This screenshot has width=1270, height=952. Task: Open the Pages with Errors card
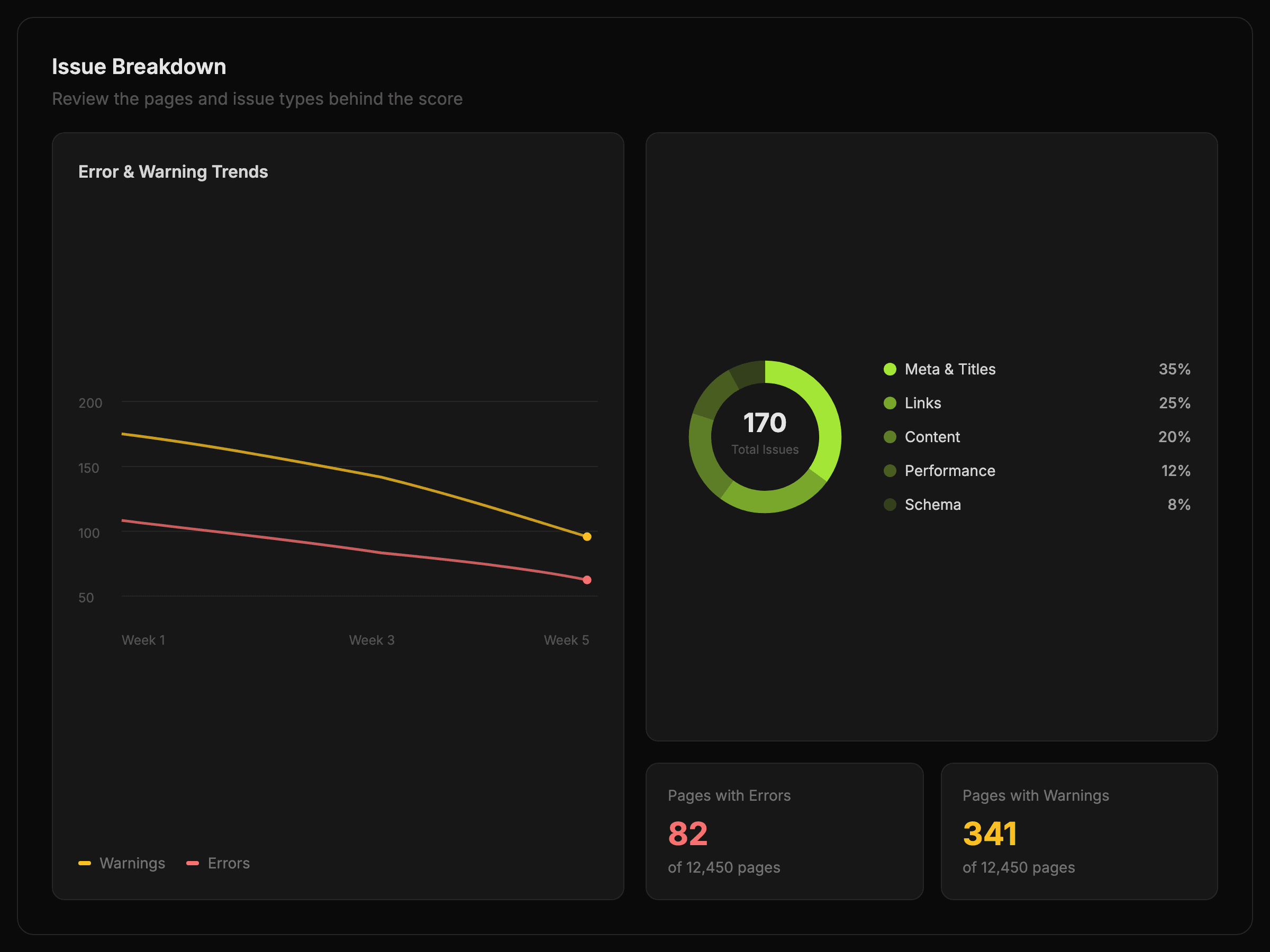(784, 831)
